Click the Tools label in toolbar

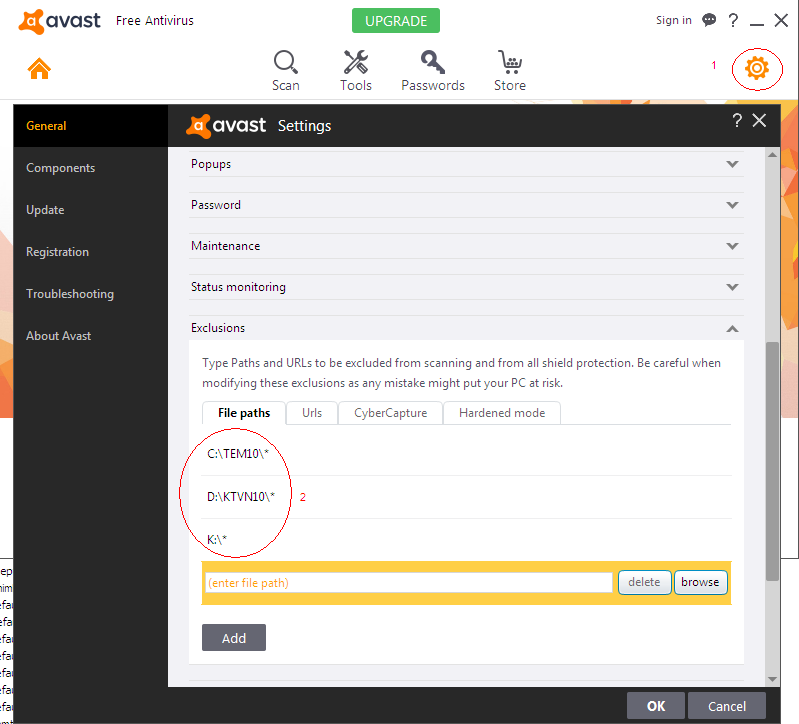356,86
